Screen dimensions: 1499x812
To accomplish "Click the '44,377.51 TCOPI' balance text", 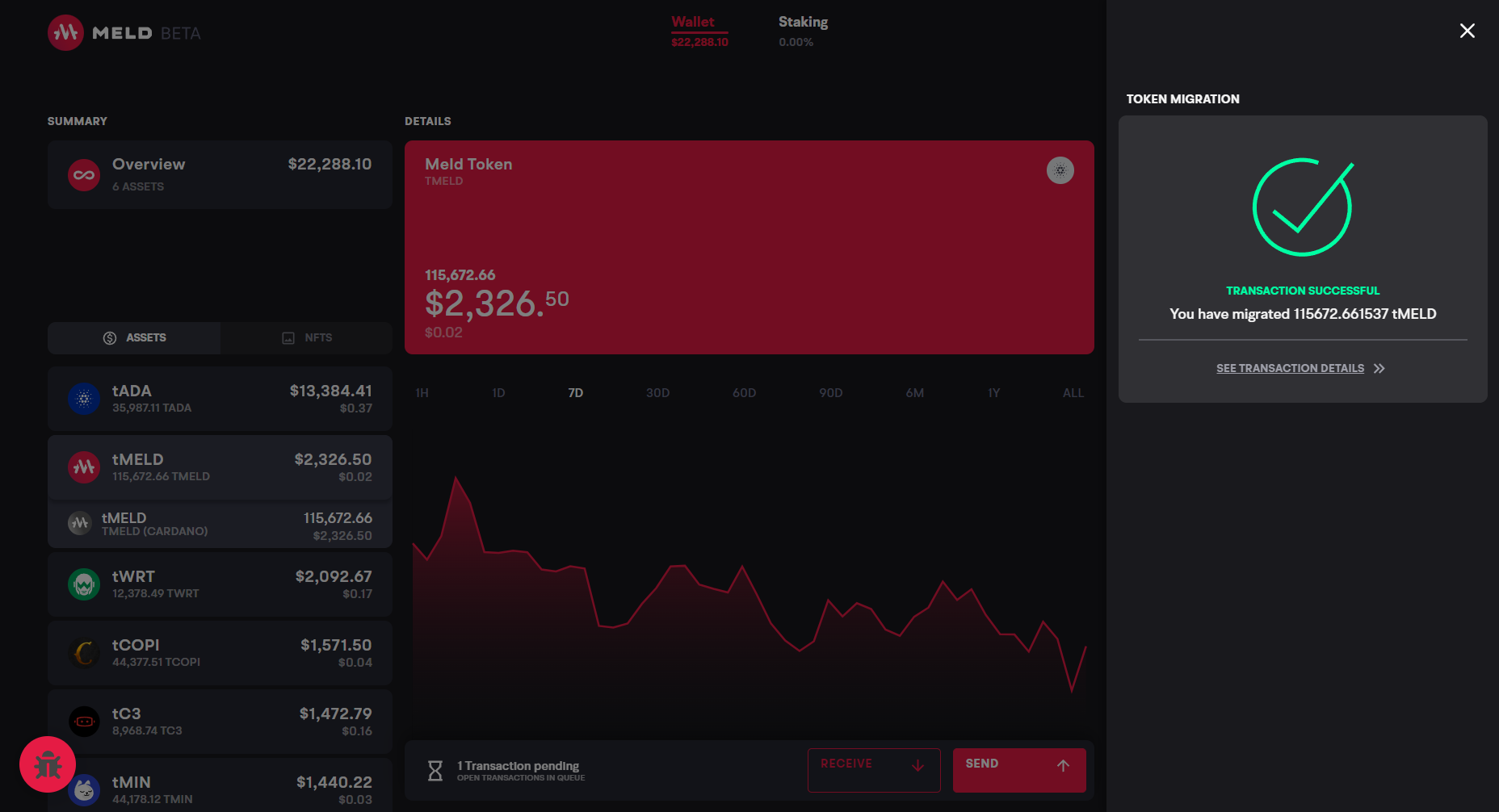I will point(156,662).
